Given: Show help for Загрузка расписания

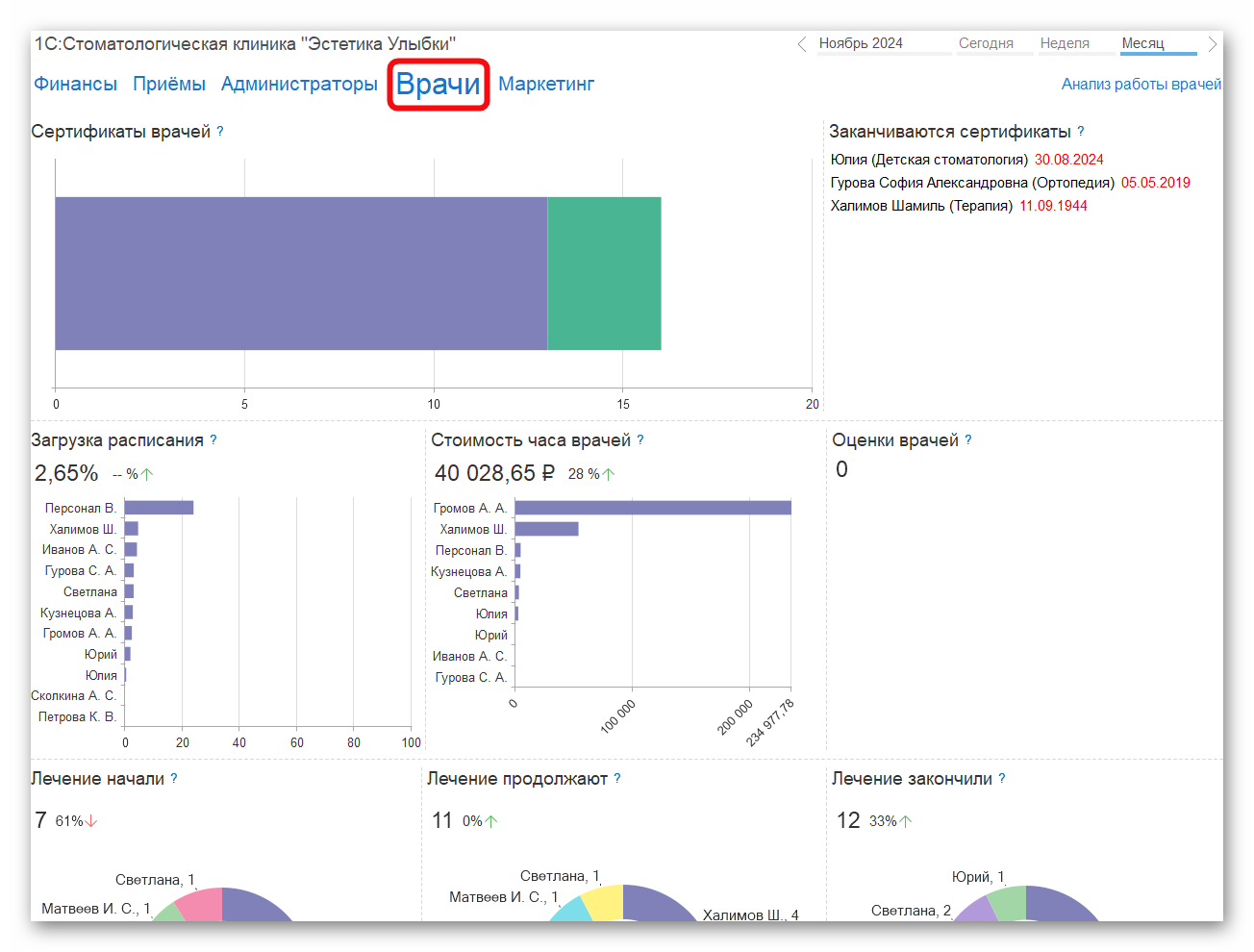Looking at the screenshot, I should coord(213,439).
